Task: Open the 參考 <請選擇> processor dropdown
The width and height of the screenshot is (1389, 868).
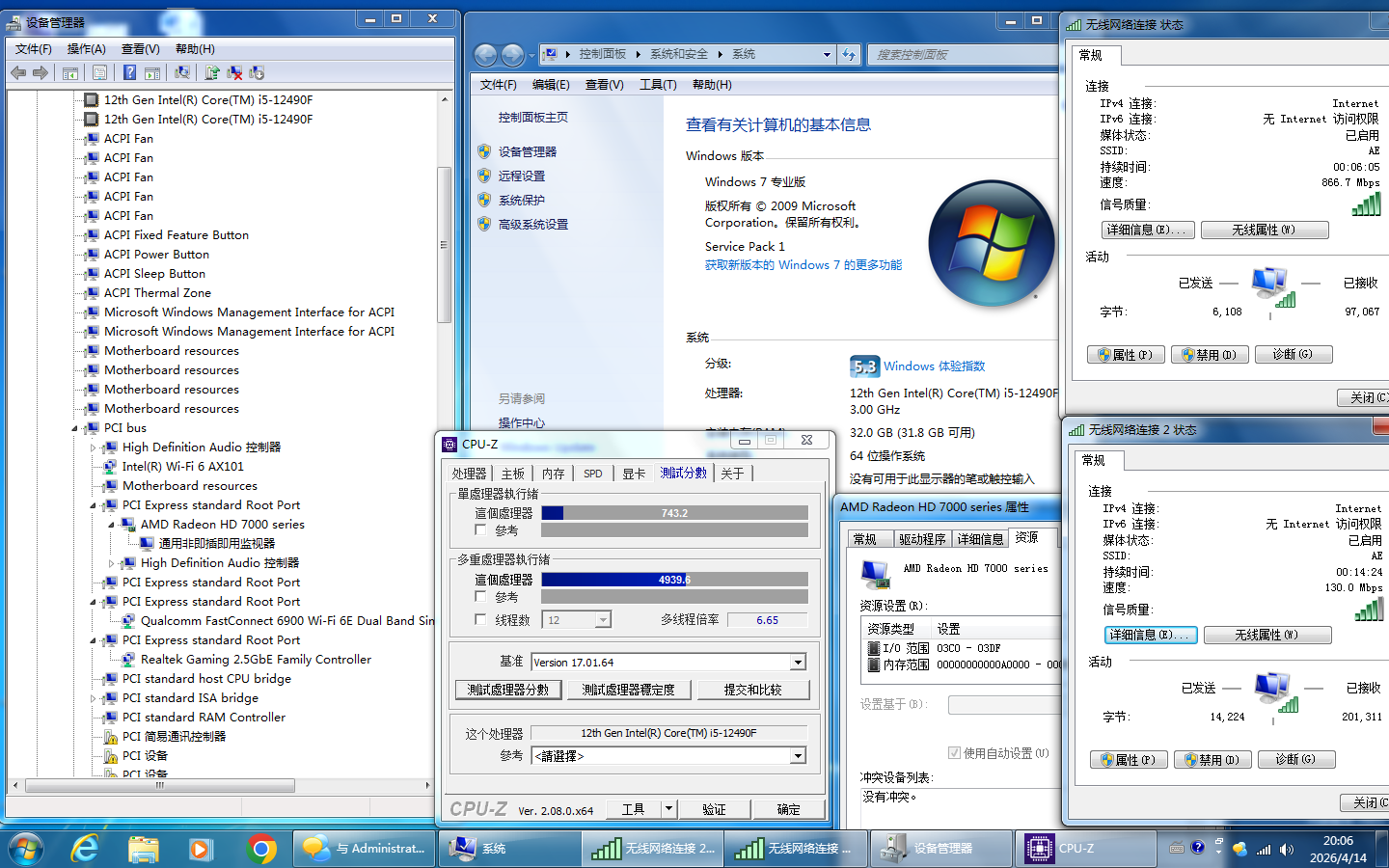Action: pos(798,756)
